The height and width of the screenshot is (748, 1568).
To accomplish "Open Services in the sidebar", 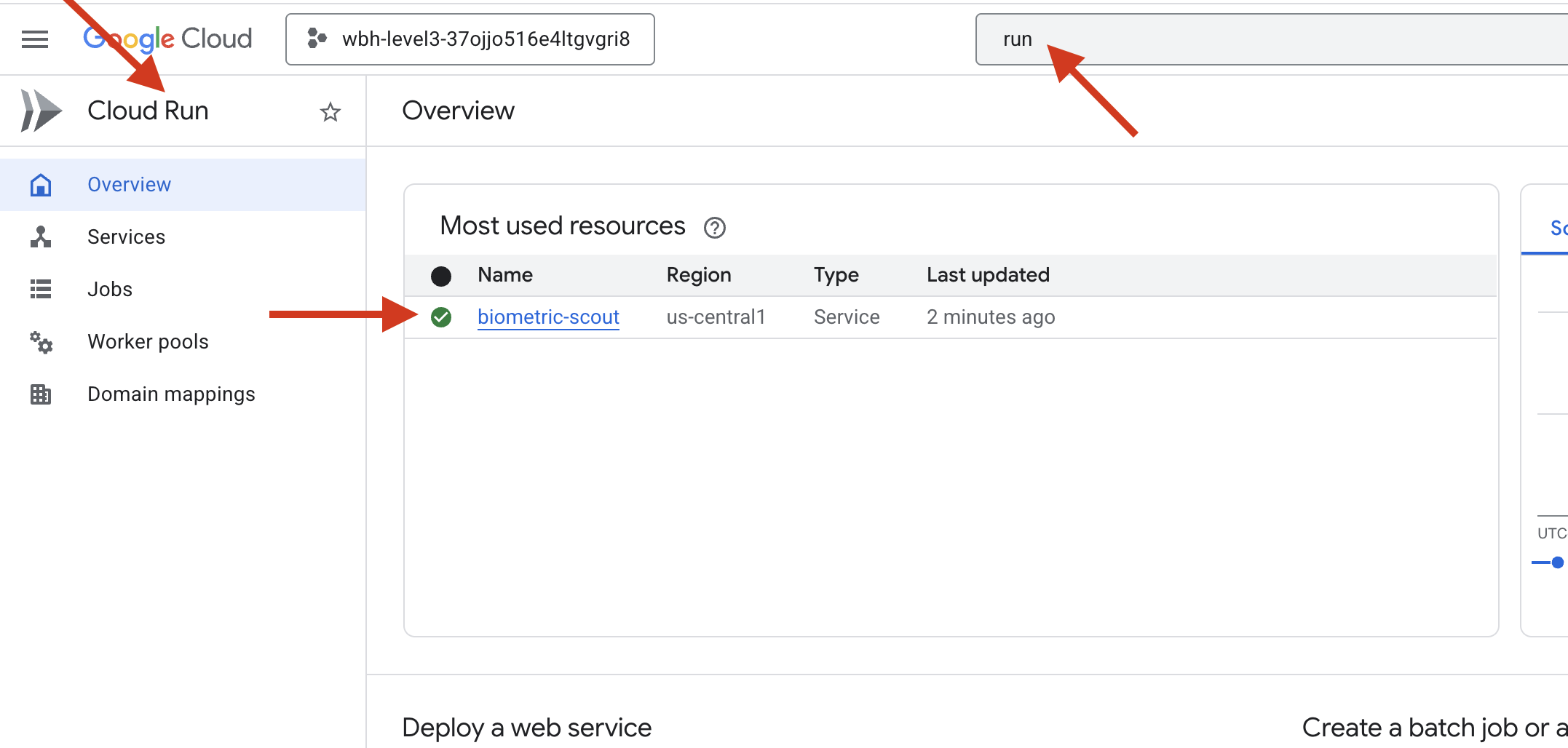I will point(126,237).
